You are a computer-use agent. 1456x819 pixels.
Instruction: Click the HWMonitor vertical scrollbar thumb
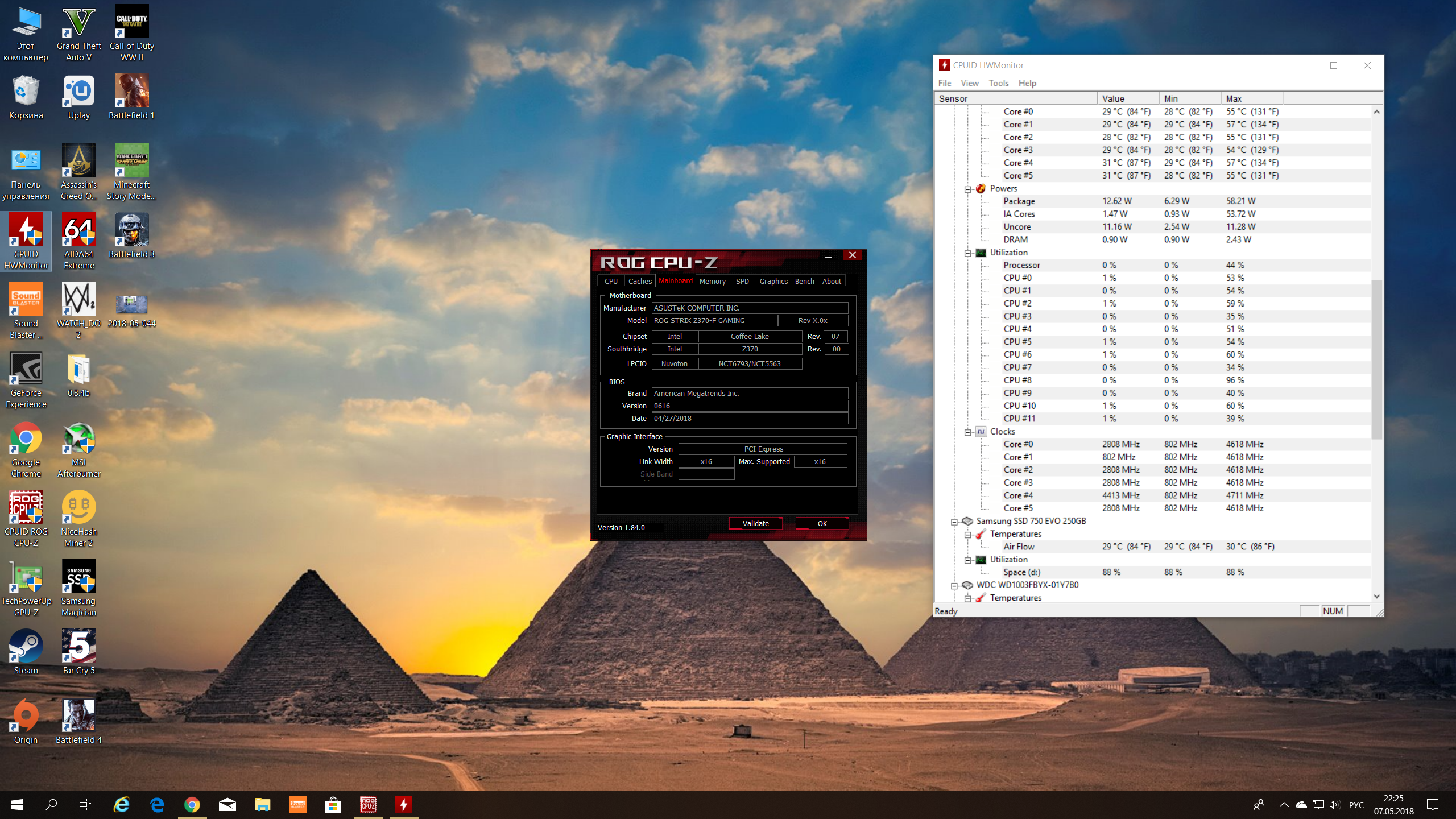1376,358
